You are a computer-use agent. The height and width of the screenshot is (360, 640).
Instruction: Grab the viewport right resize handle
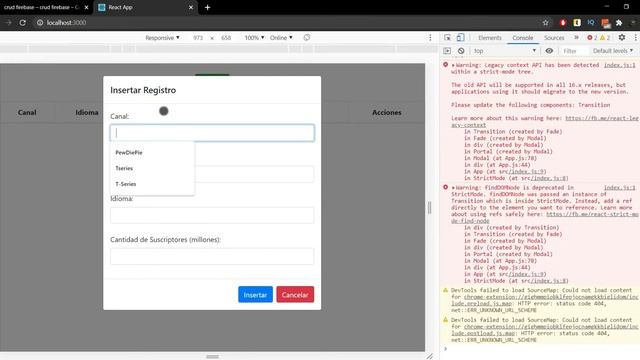tap(429, 207)
